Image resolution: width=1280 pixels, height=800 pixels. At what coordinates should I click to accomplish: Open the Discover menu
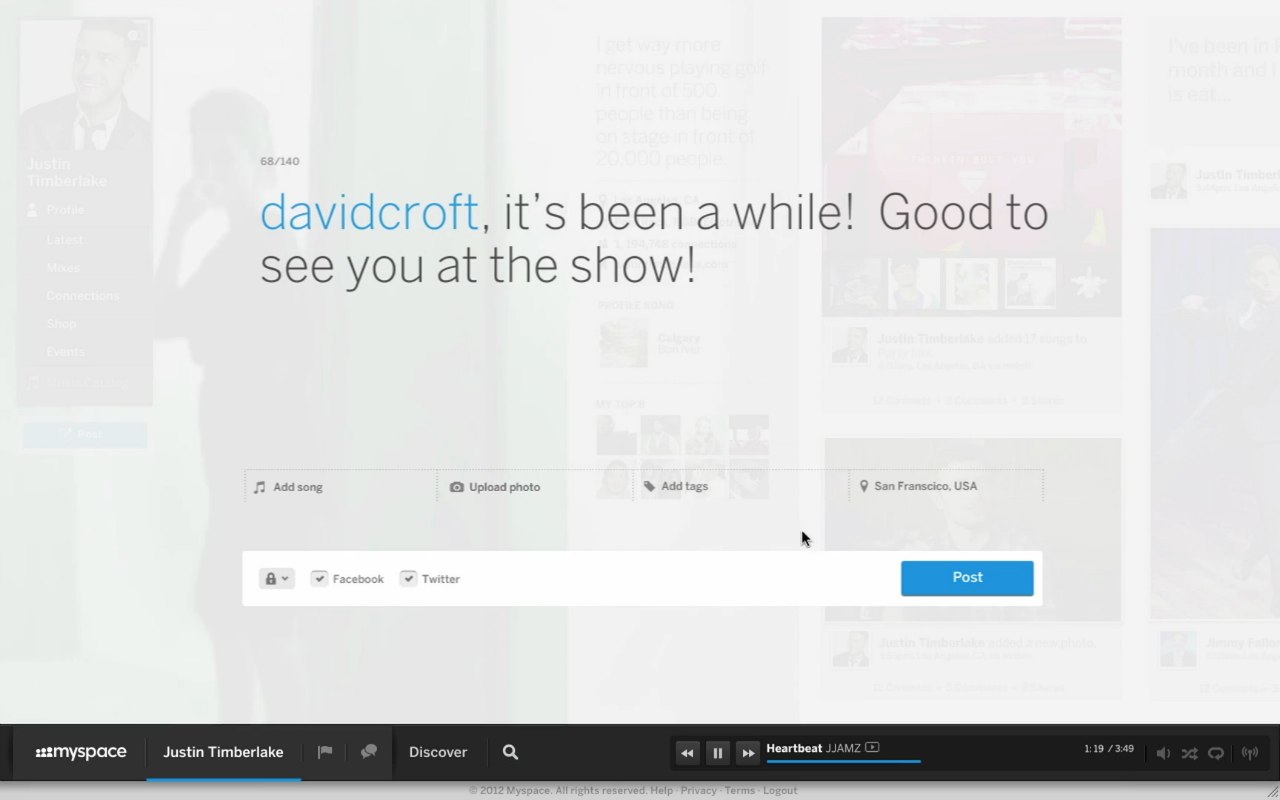tap(438, 752)
